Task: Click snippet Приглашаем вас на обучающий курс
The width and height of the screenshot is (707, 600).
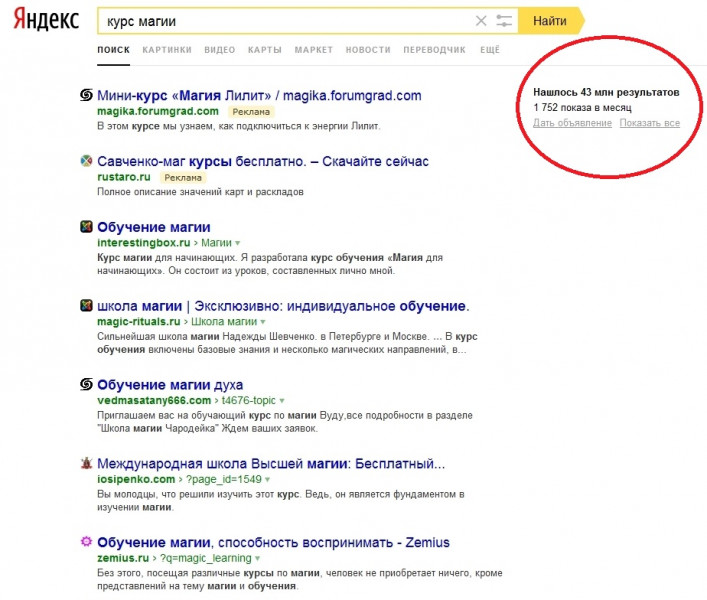Action: (285, 422)
